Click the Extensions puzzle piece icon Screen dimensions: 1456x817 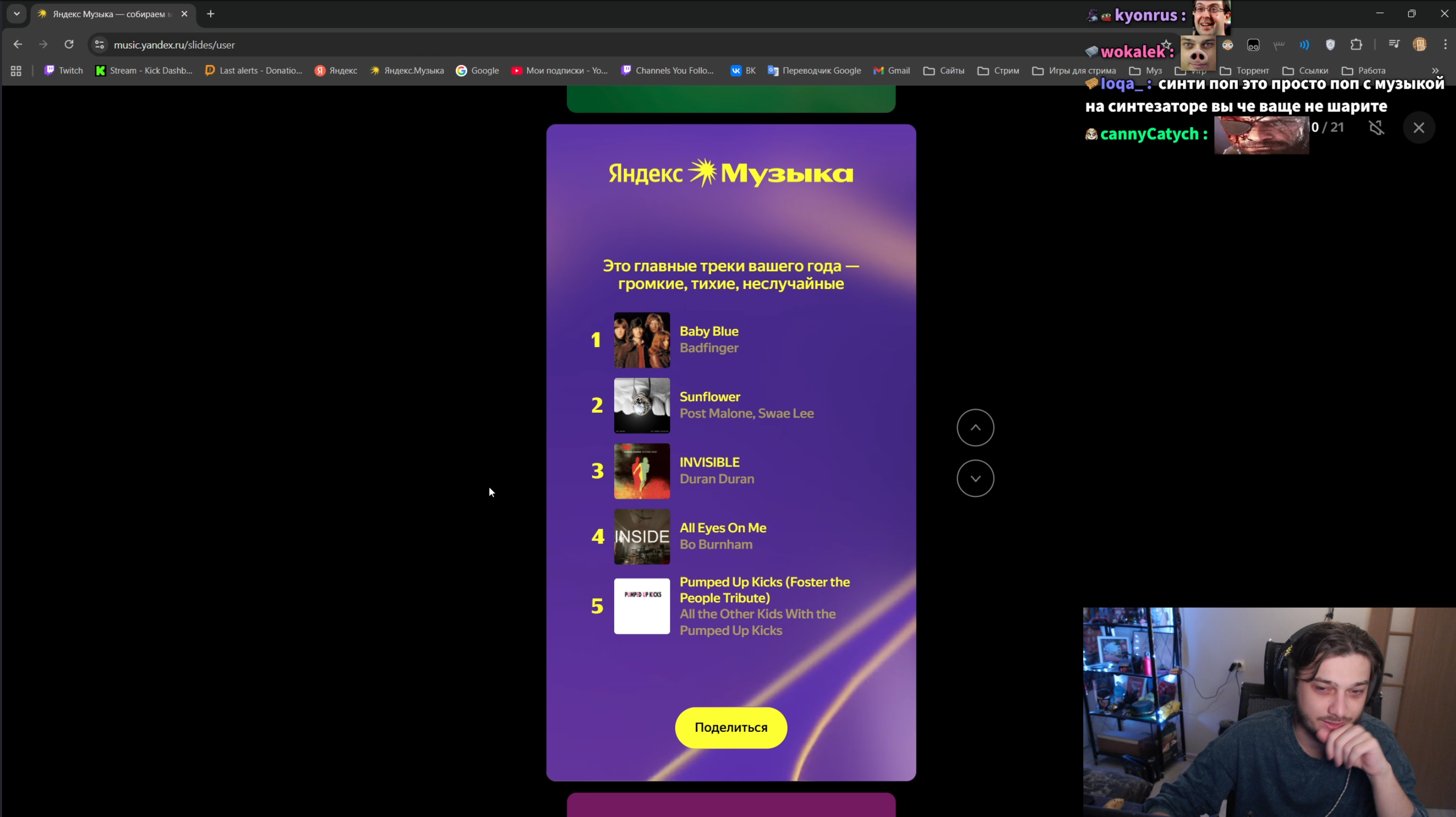pyautogui.click(x=1356, y=44)
